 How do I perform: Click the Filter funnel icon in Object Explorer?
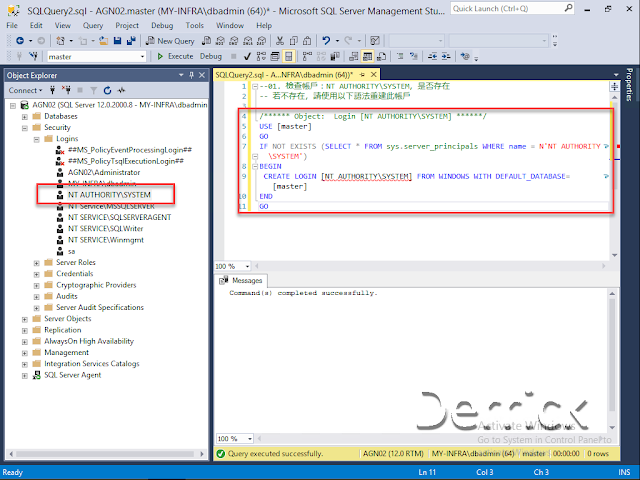point(93,90)
